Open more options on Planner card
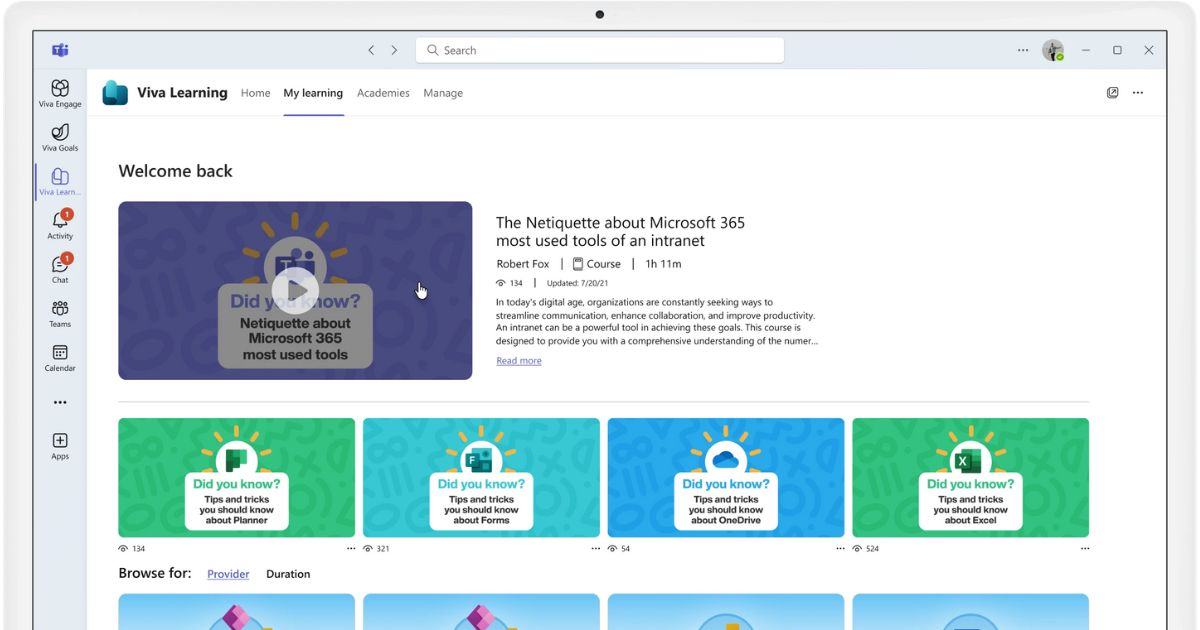The width and height of the screenshot is (1200, 630). (x=350, y=549)
